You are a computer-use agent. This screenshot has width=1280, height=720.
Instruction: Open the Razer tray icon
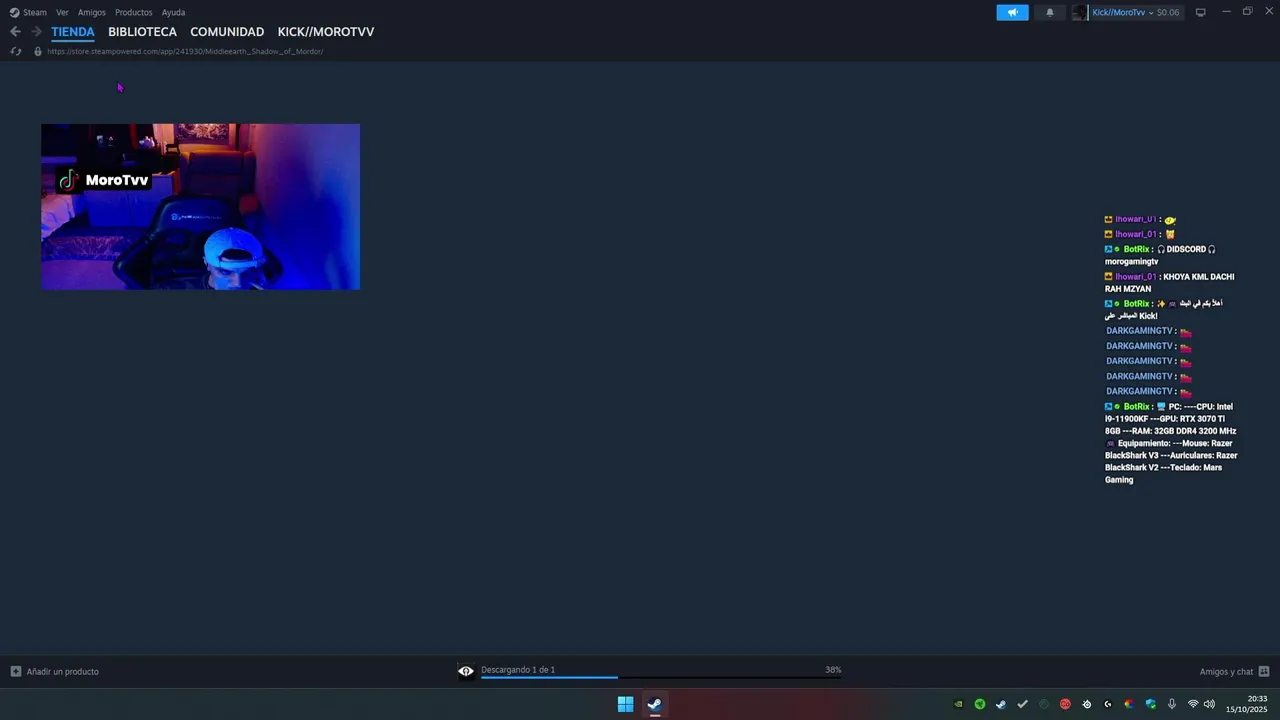coord(980,704)
